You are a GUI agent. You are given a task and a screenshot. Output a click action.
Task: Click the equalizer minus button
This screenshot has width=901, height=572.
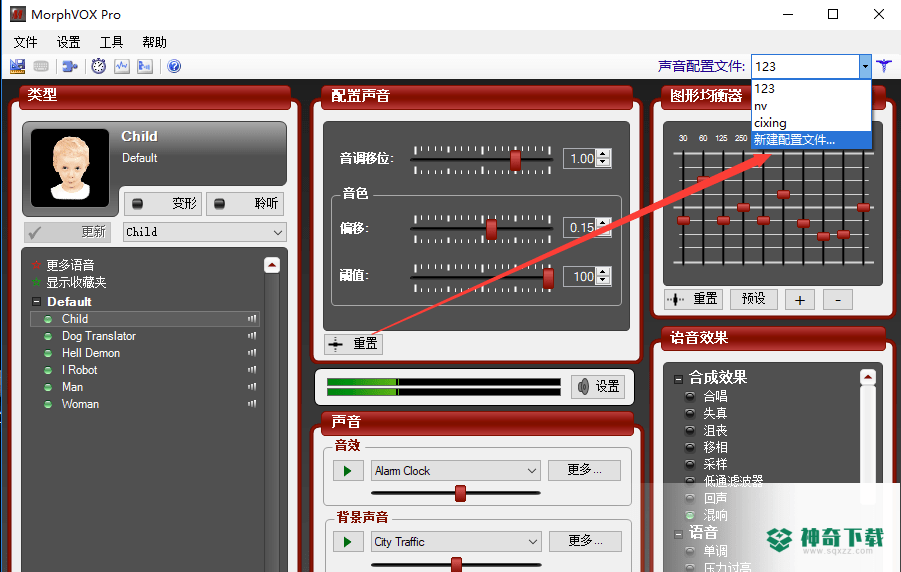click(x=838, y=300)
